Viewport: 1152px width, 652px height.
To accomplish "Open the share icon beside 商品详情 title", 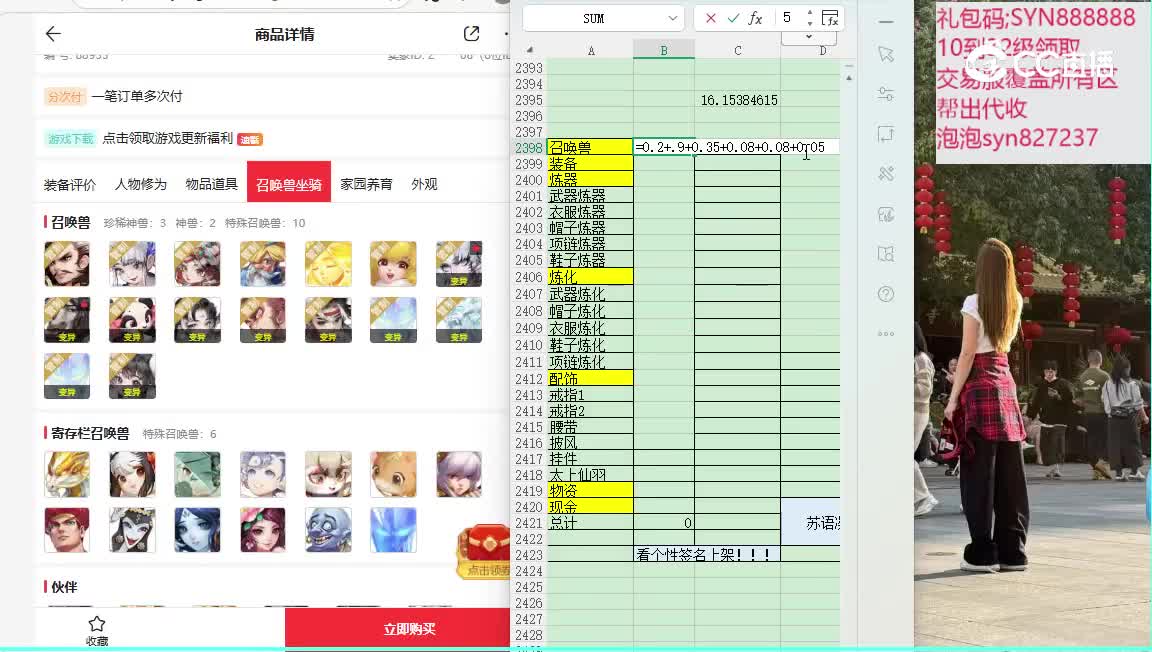I will pos(472,34).
